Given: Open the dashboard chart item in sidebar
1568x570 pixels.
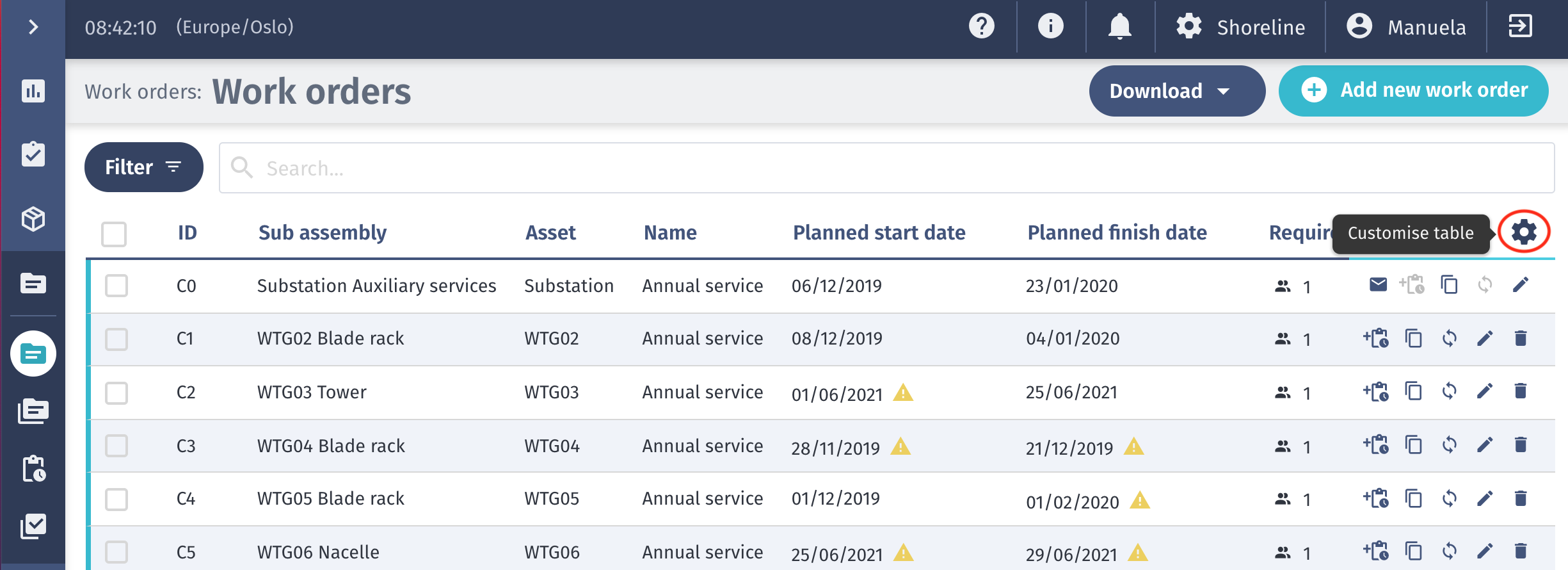Looking at the screenshot, I should pyautogui.click(x=33, y=91).
